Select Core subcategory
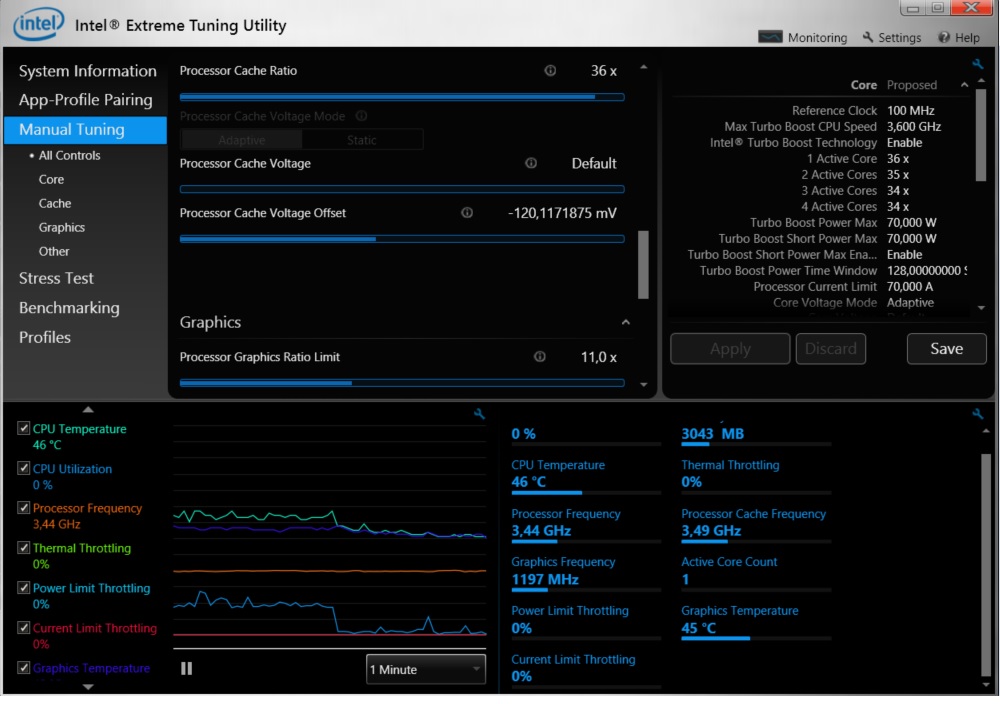 coord(51,179)
